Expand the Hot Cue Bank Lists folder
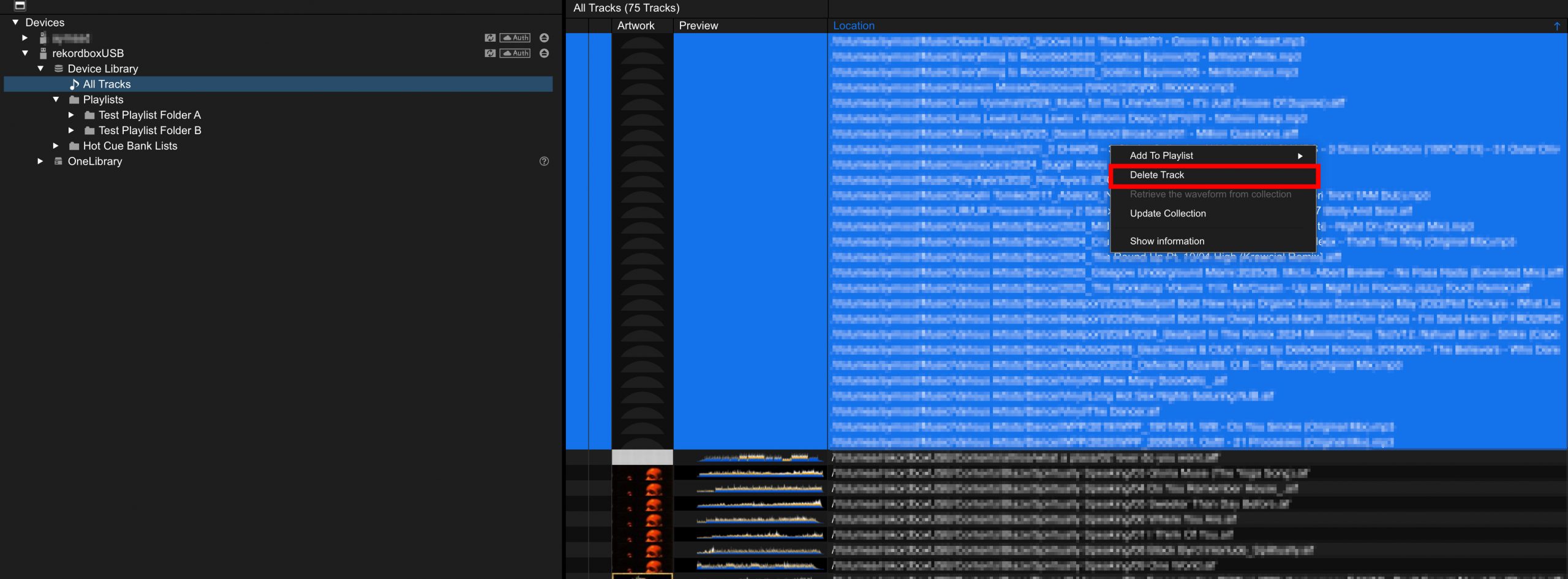 point(56,146)
